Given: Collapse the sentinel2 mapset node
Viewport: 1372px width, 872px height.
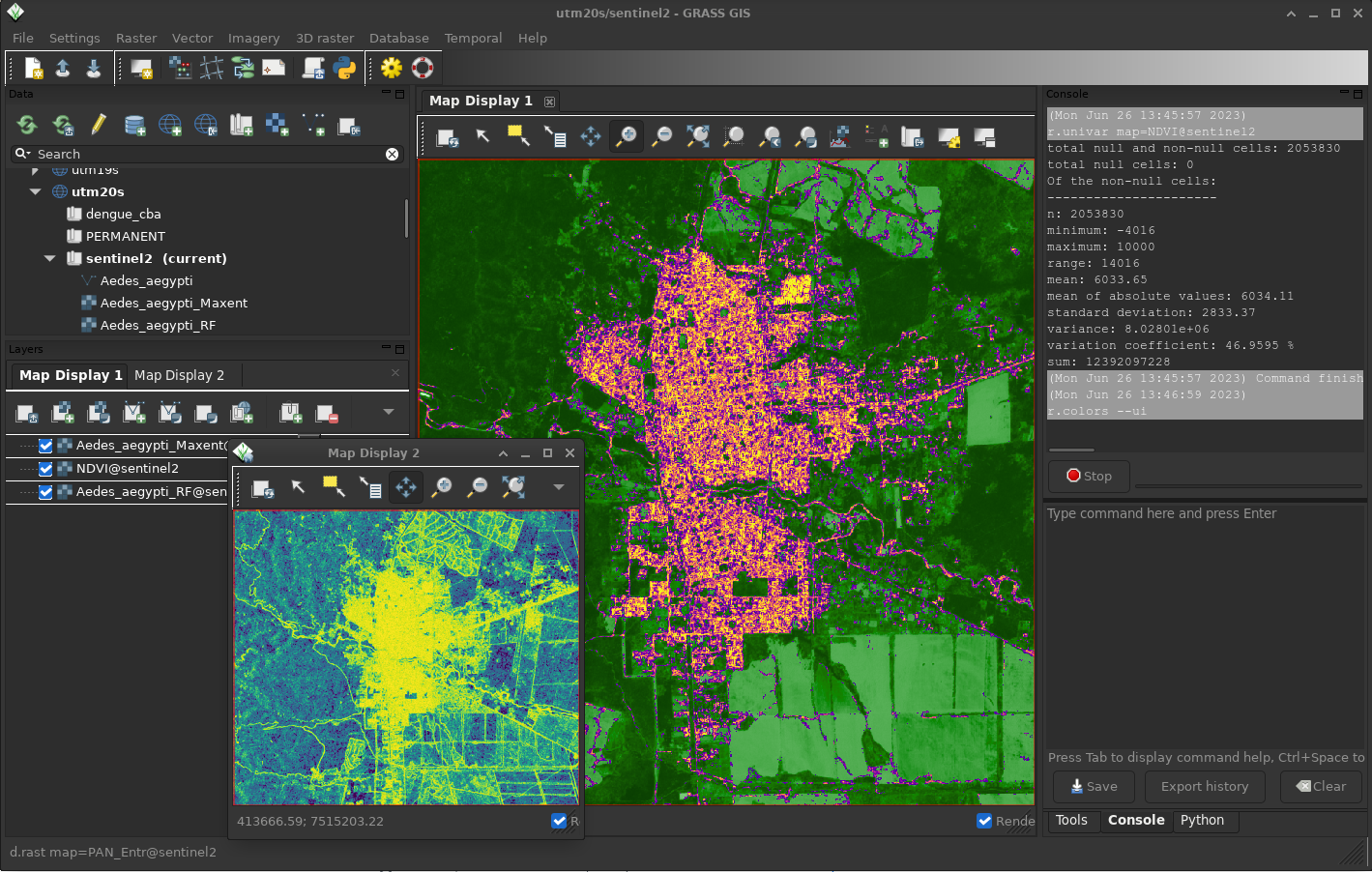Looking at the screenshot, I should [x=50, y=258].
